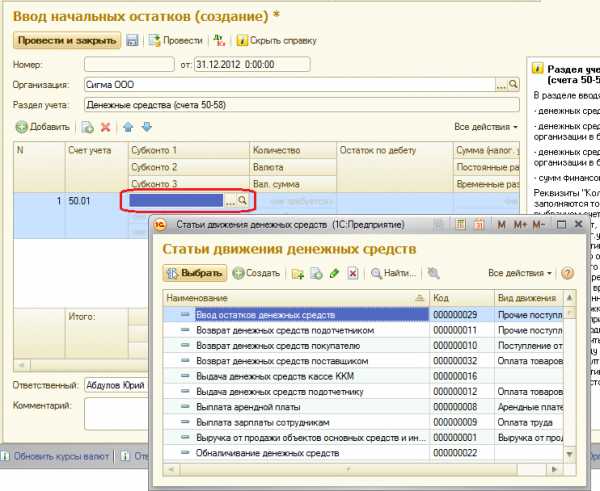Click the Добавить button
Screen dimensions: 600x491
coord(43,127)
